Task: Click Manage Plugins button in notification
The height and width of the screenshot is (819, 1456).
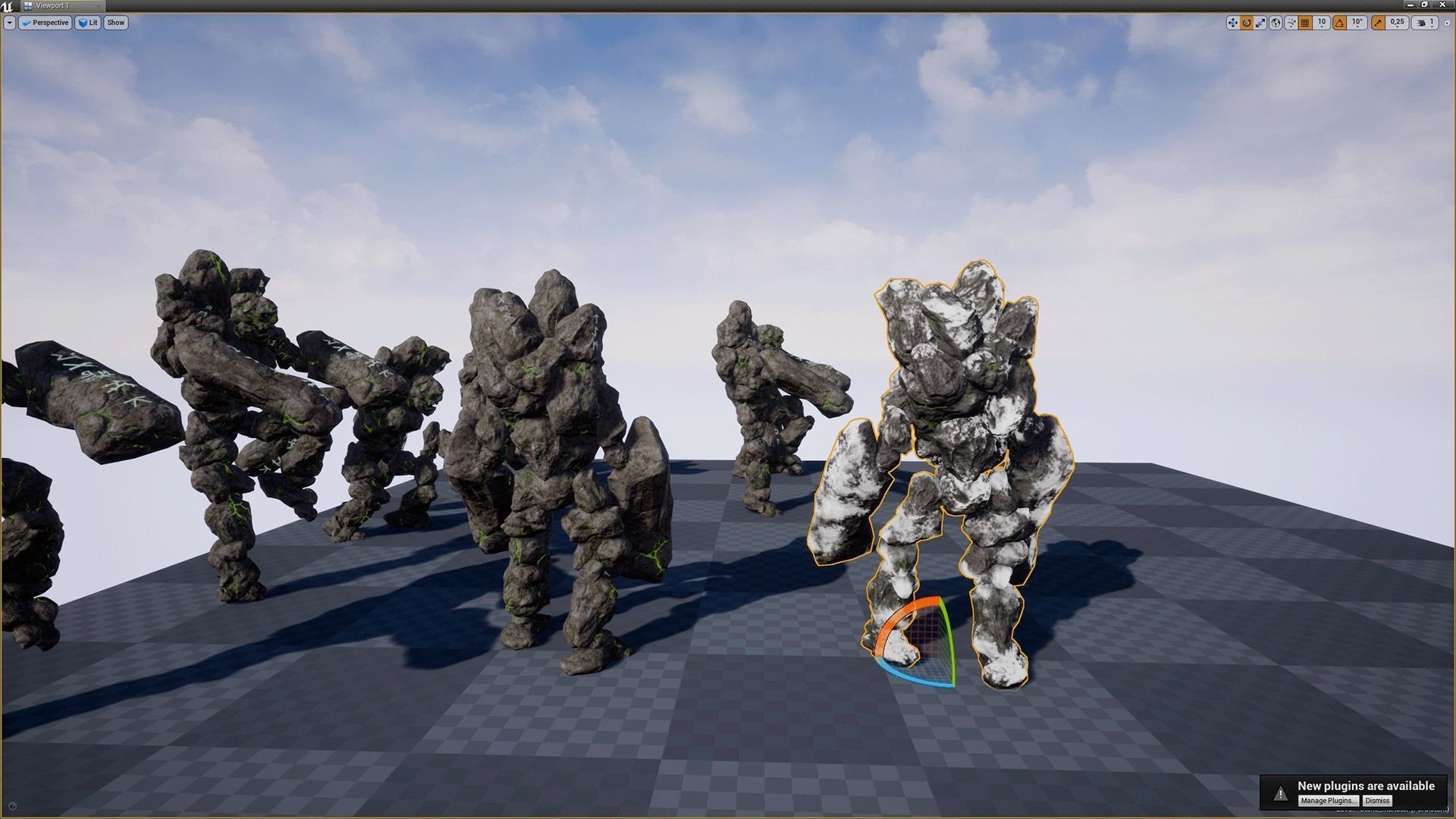Action: [x=1328, y=801]
